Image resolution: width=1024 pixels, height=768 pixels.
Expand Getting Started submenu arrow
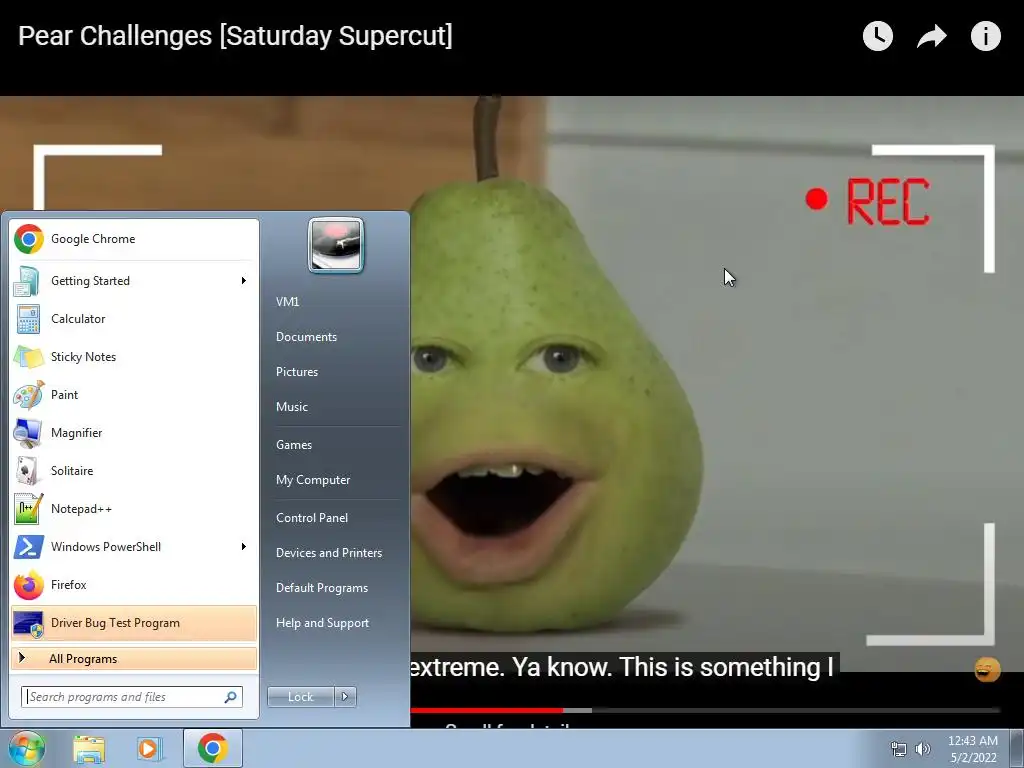(244, 281)
